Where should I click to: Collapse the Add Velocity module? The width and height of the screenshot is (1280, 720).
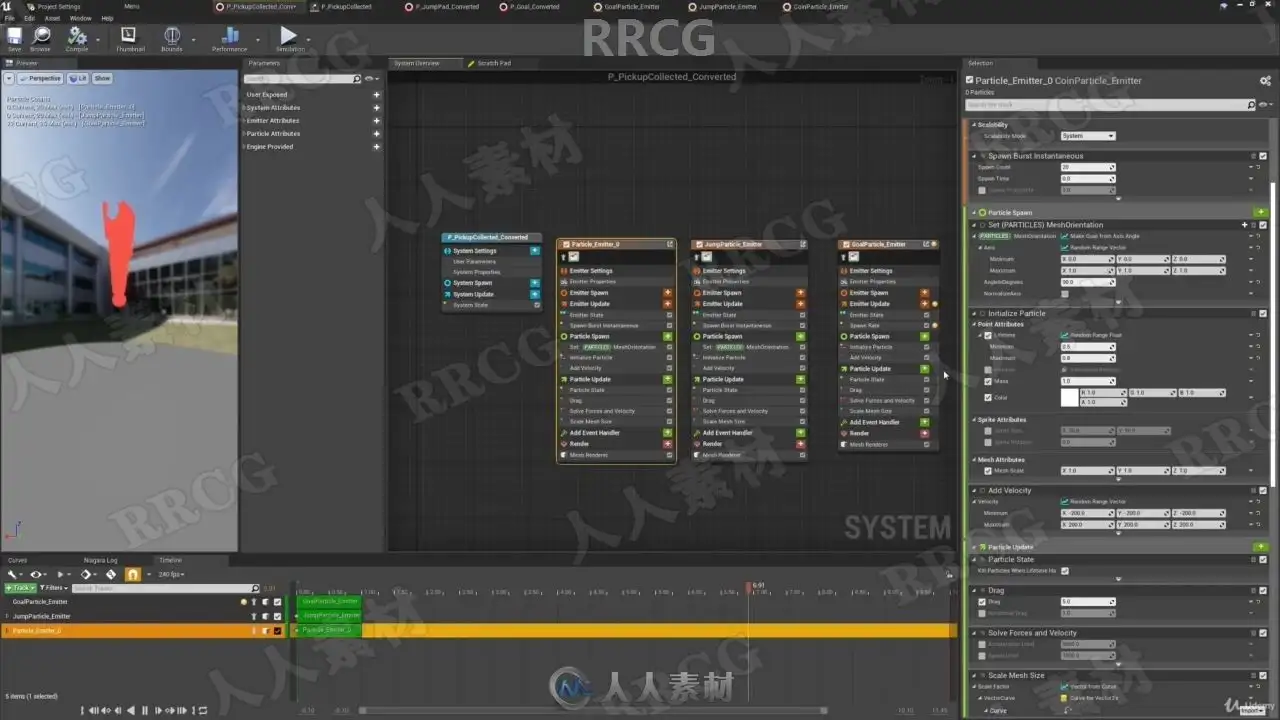(975, 491)
